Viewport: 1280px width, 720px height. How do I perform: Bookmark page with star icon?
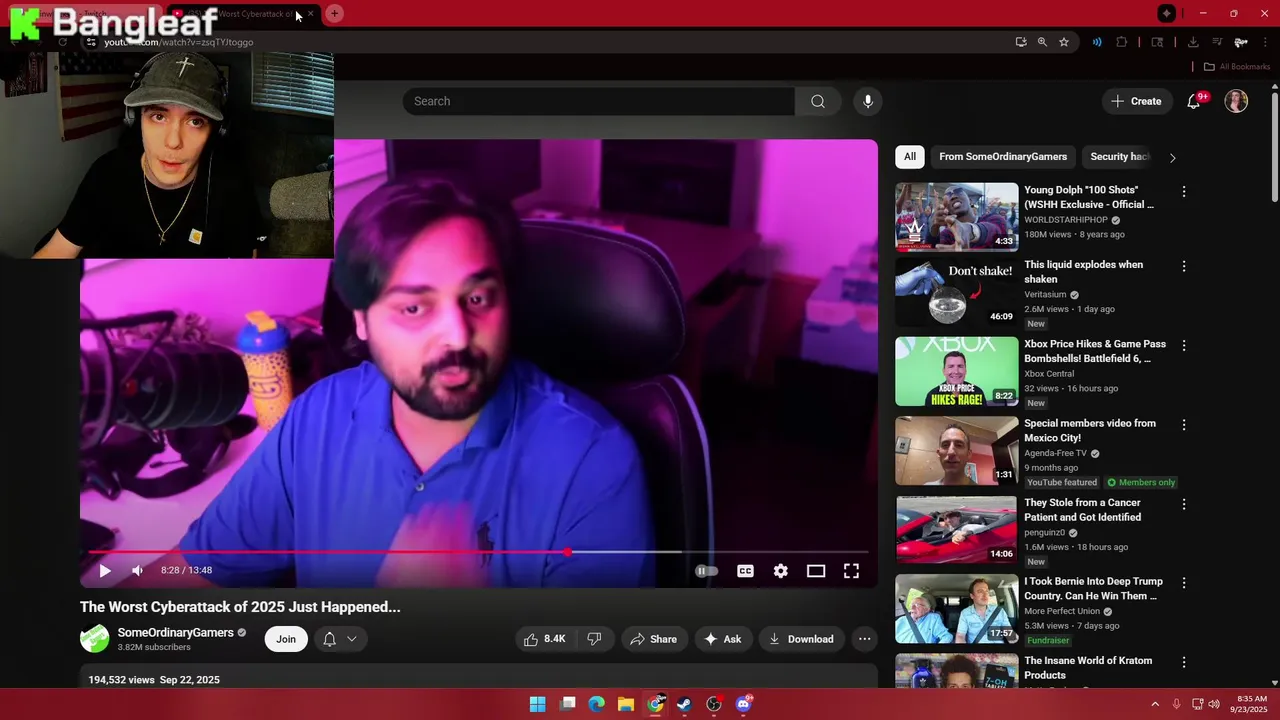click(x=1064, y=42)
